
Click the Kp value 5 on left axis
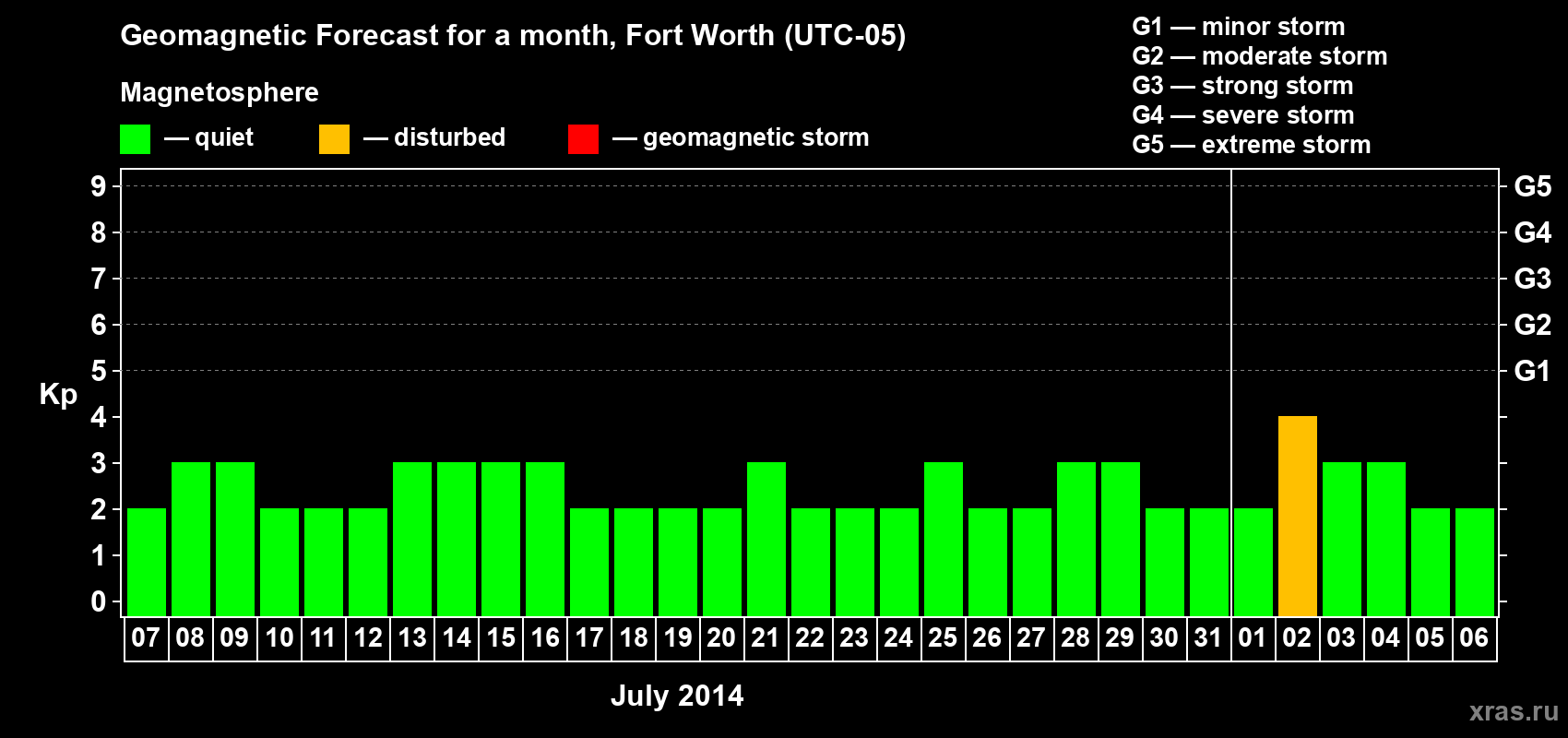[99, 371]
